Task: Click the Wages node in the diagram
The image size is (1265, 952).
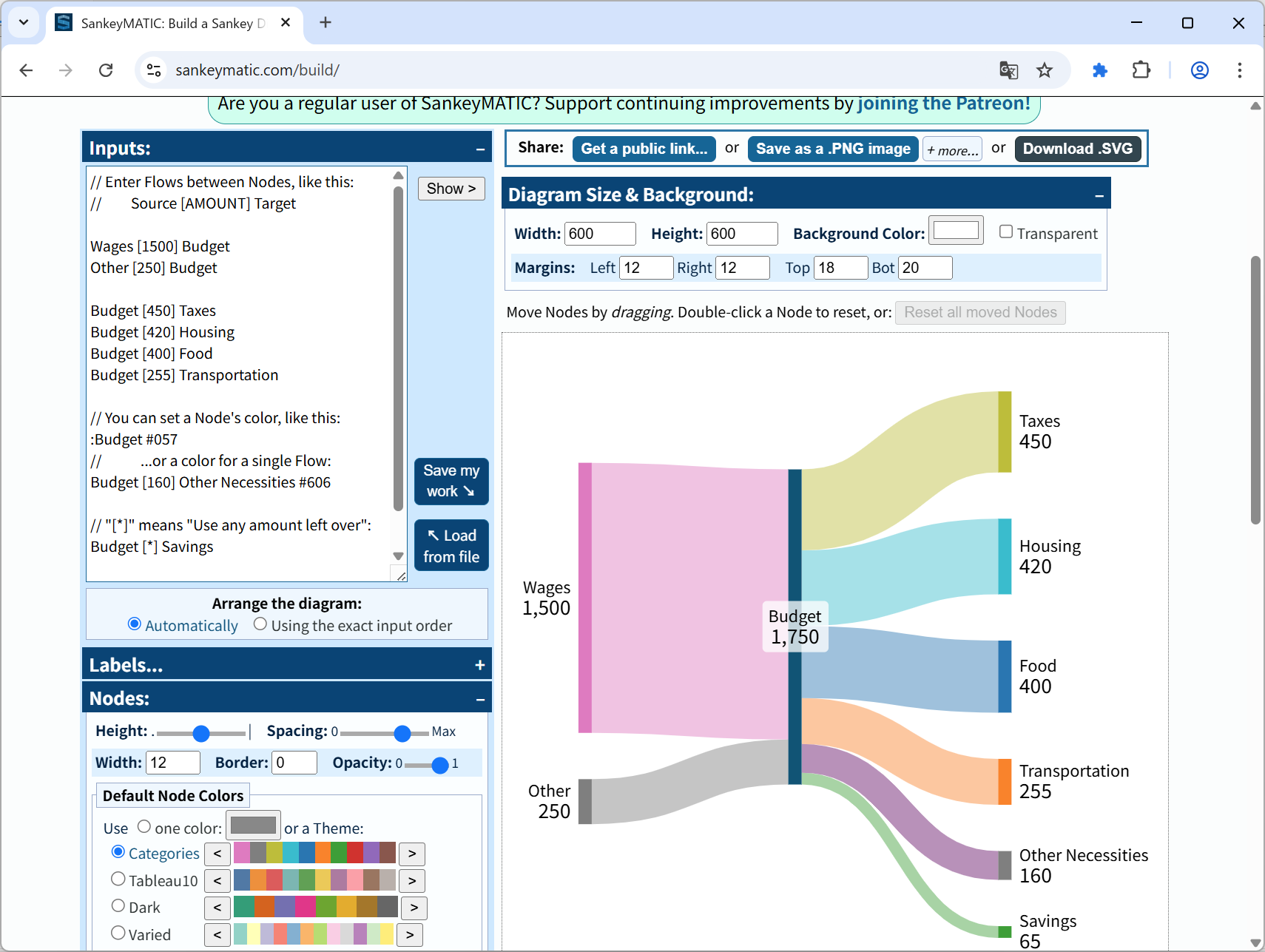Action: pyautogui.click(x=585, y=598)
